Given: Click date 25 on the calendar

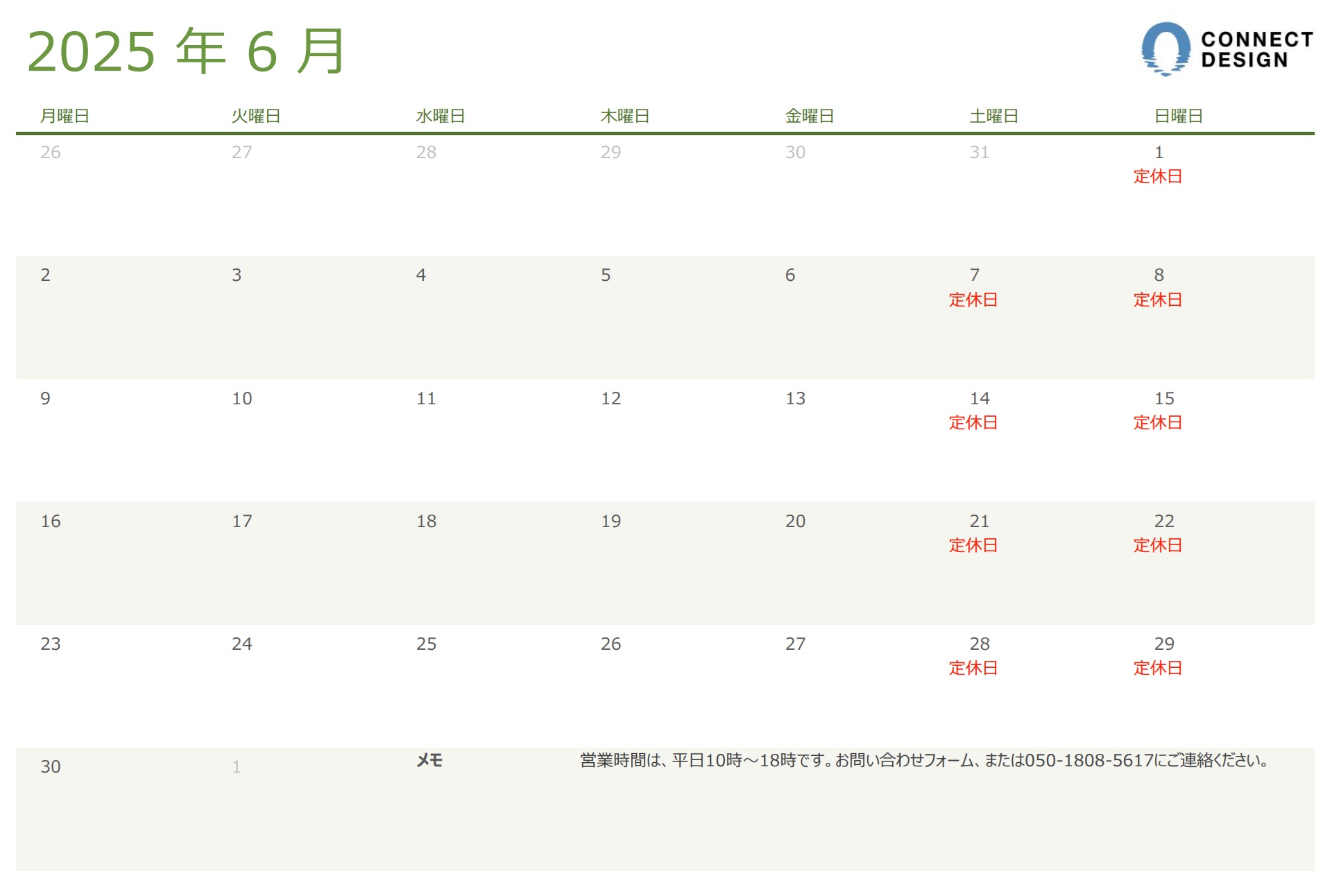Looking at the screenshot, I should [426, 644].
